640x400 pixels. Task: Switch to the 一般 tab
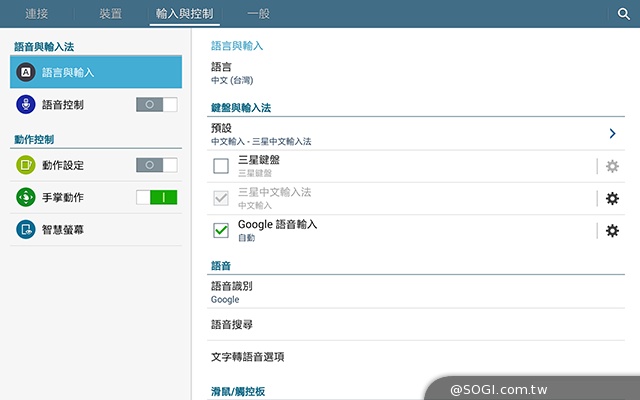(258, 14)
